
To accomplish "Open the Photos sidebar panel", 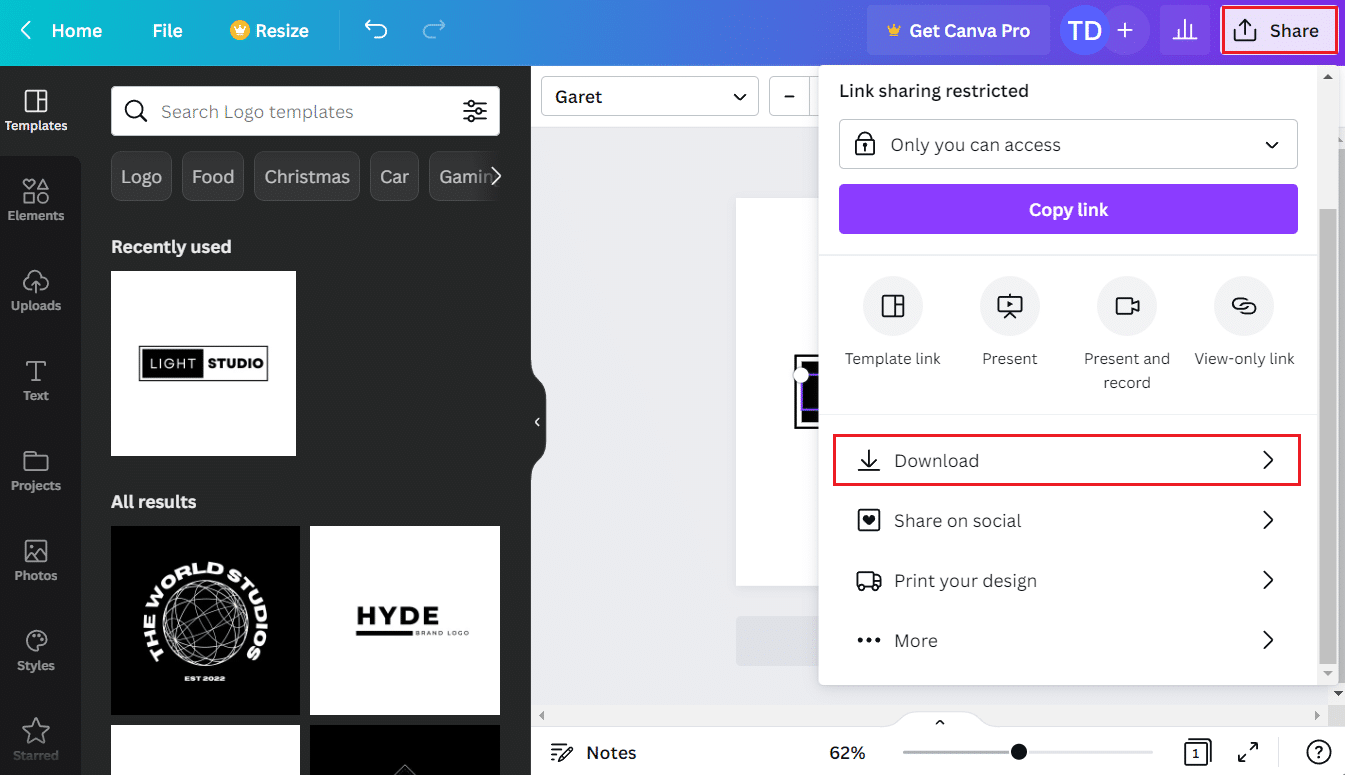I will coord(36,560).
